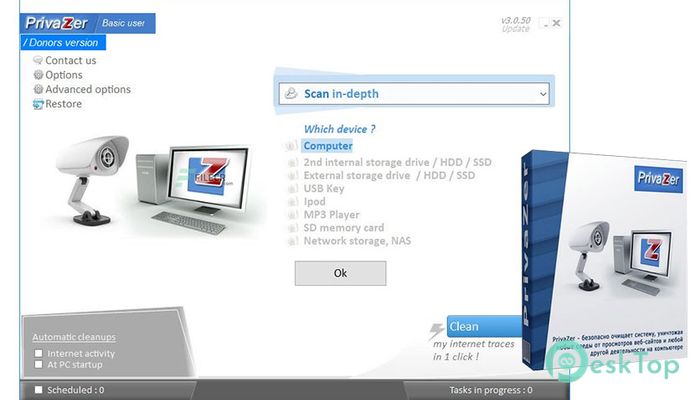The width and height of the screenshot is (700, 400).
Task: Click the lightning icon beside Clean
Action: tap(436, 331)
